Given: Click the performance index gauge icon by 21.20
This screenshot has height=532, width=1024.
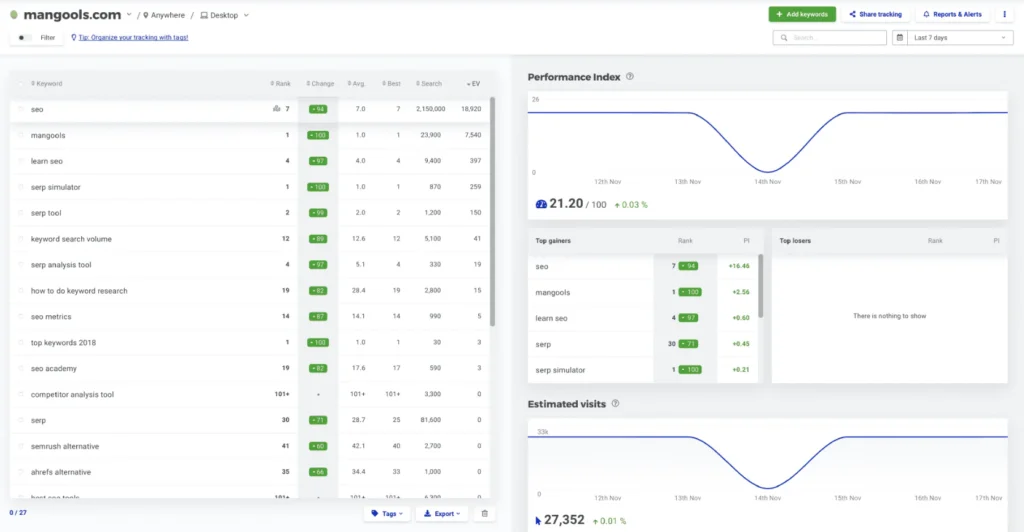Looking at the screenshot, I should click(x=540, y=204).
